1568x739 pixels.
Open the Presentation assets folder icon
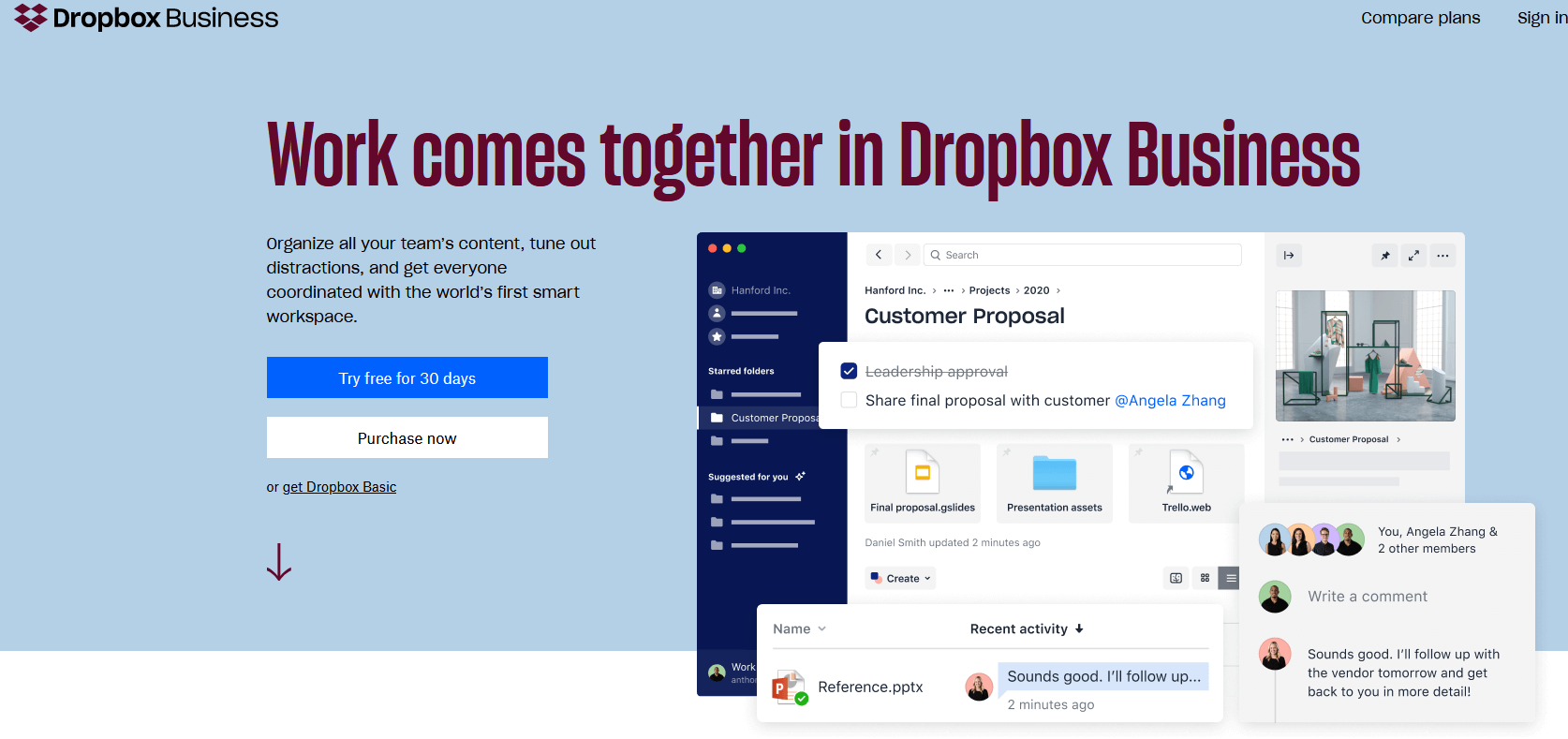point(1054,474)
